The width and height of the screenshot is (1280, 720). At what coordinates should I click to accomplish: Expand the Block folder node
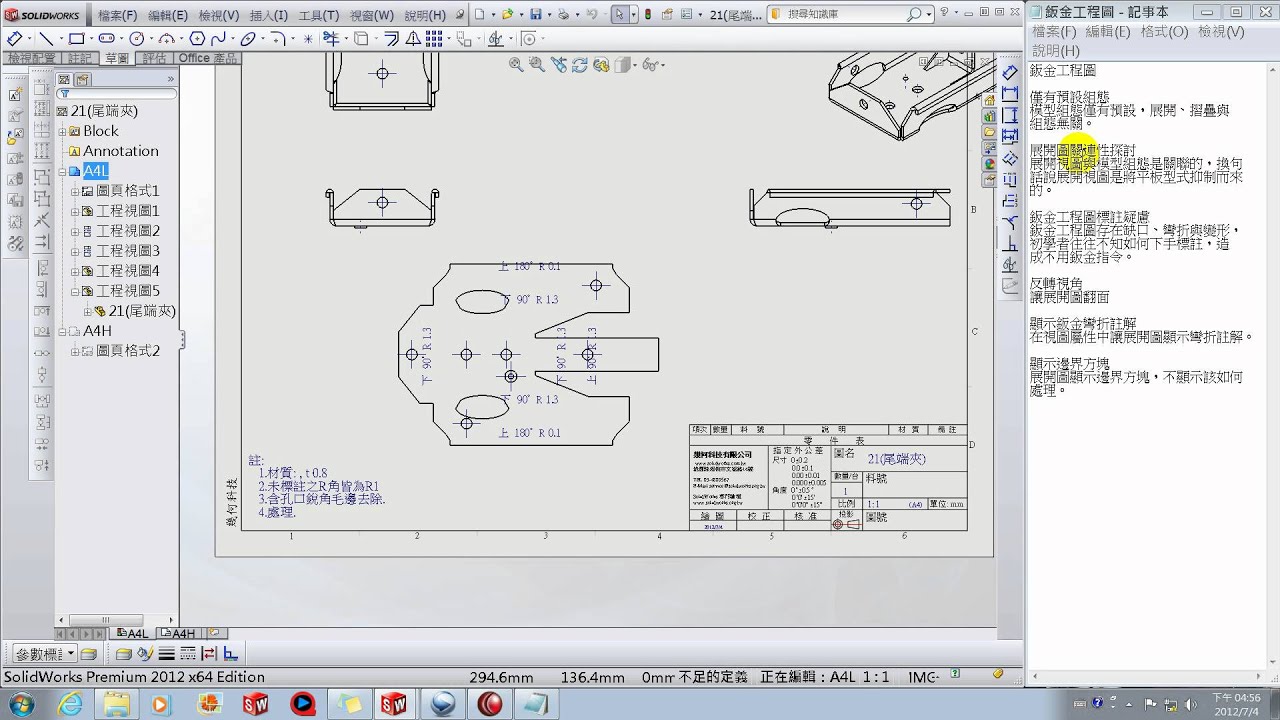click(x=62, y=131)
